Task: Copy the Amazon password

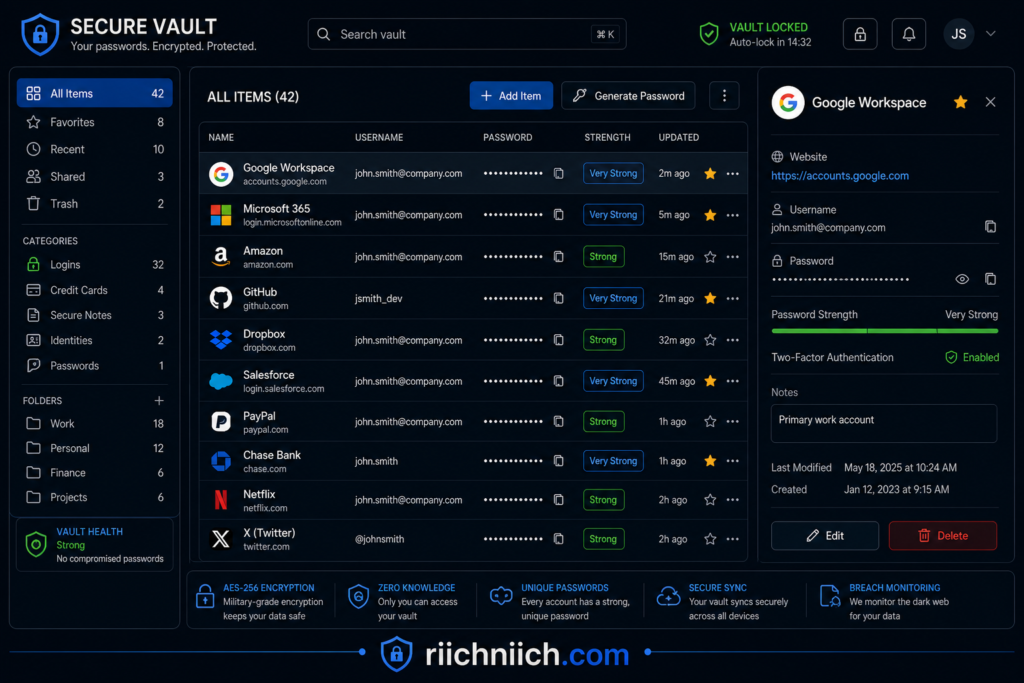Action: 559,257
